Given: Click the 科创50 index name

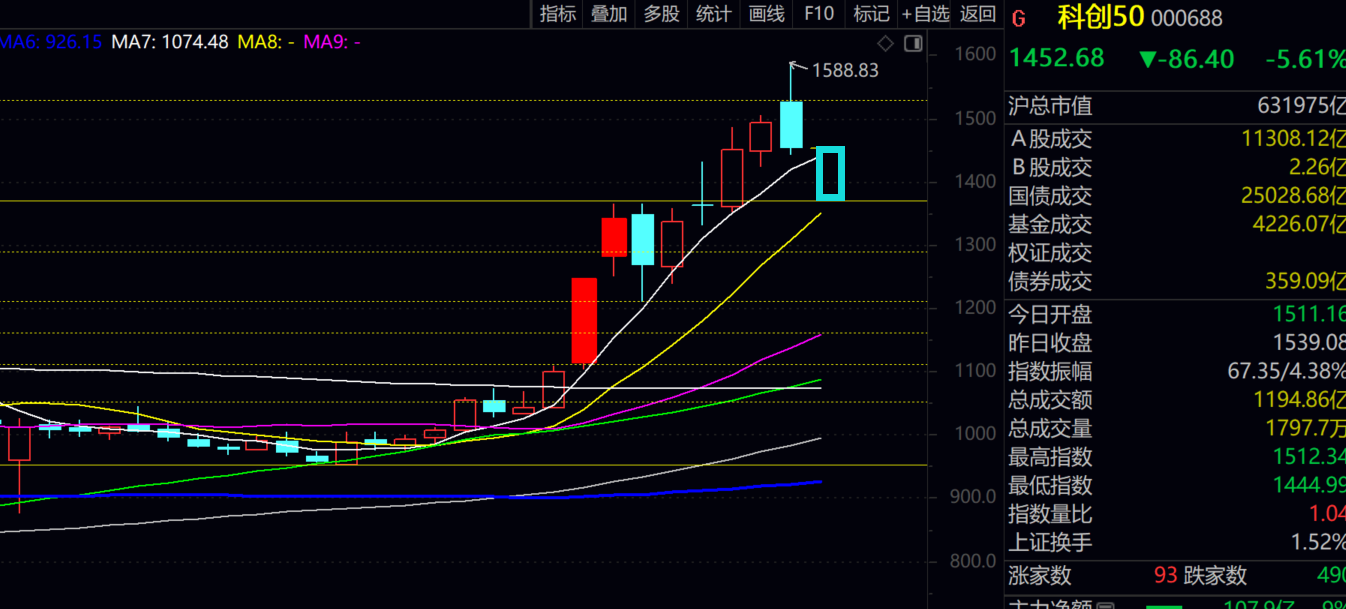Looking at the screenshot, I should 1100,17.
